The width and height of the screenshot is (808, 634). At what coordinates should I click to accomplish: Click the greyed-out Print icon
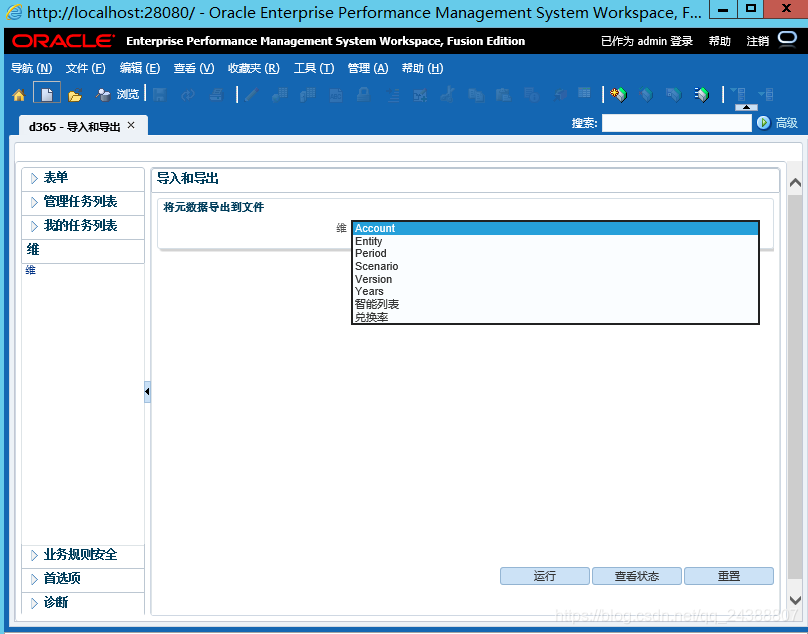[216, 94]
